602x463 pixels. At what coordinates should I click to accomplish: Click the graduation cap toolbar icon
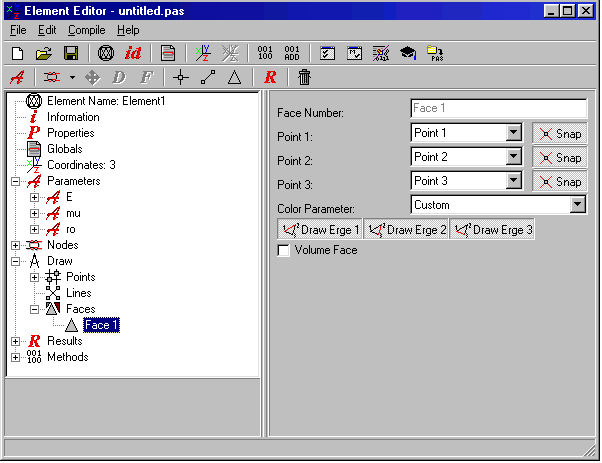pyautogui.click(x=408, y=52)
